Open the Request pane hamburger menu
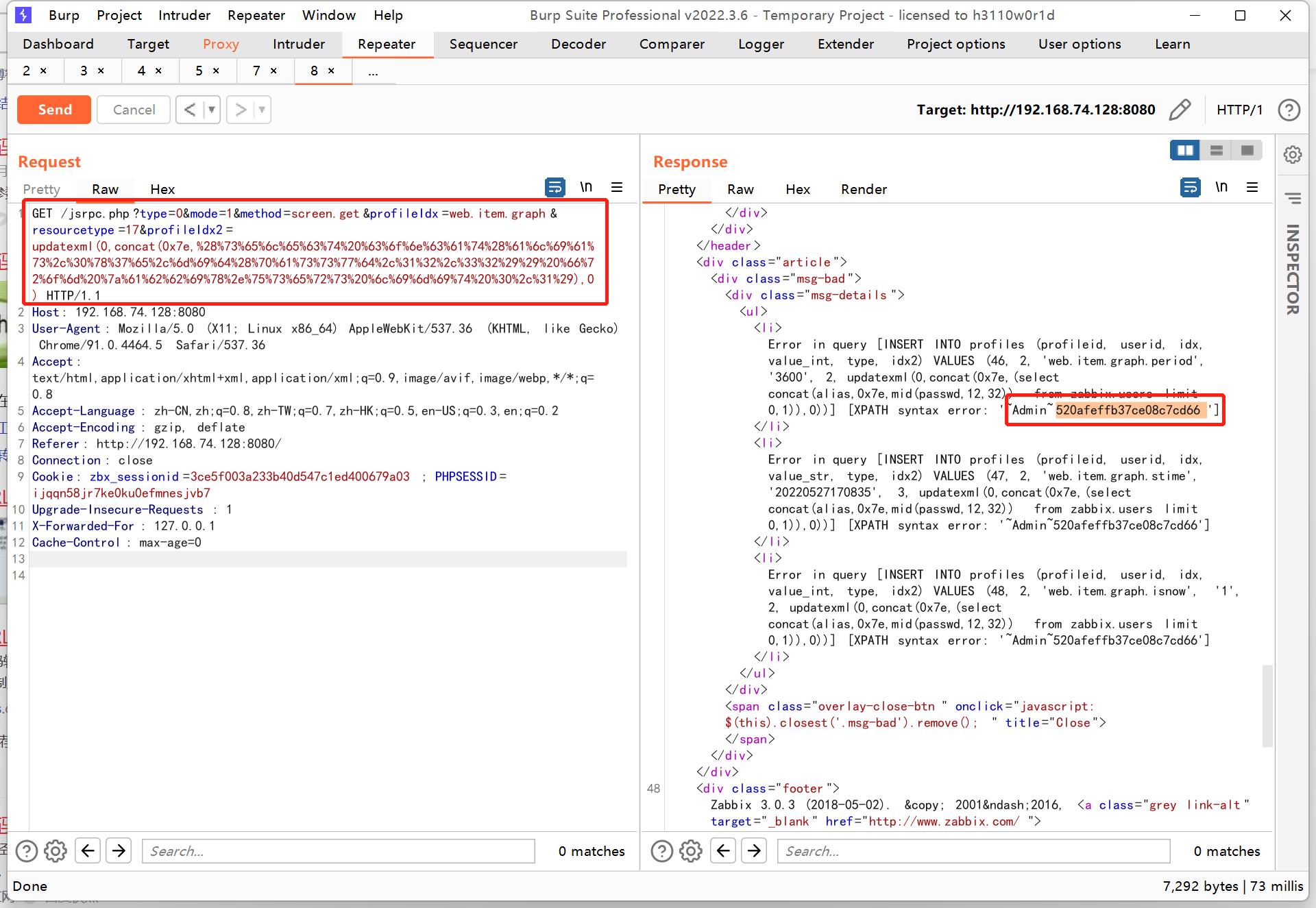1316x908 pixels. pyautogui.click(x=617, y=187)
